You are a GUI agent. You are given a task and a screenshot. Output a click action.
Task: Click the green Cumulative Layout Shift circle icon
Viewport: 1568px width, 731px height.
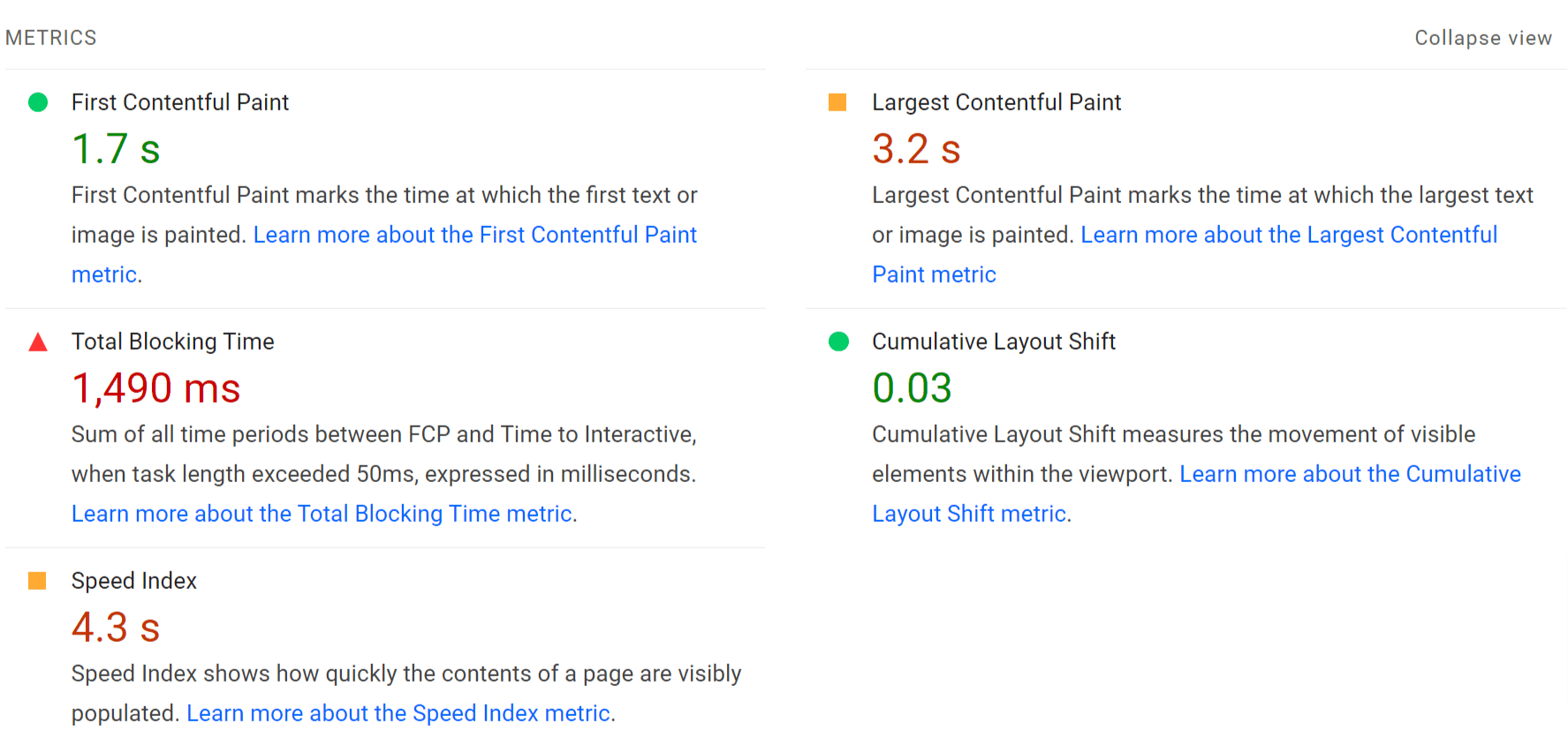[x=837, y=342]
